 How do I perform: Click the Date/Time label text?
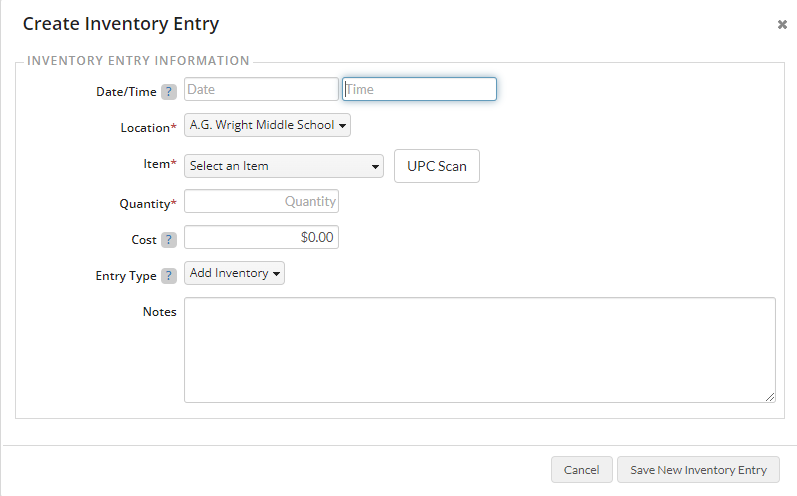coord(126,92)
